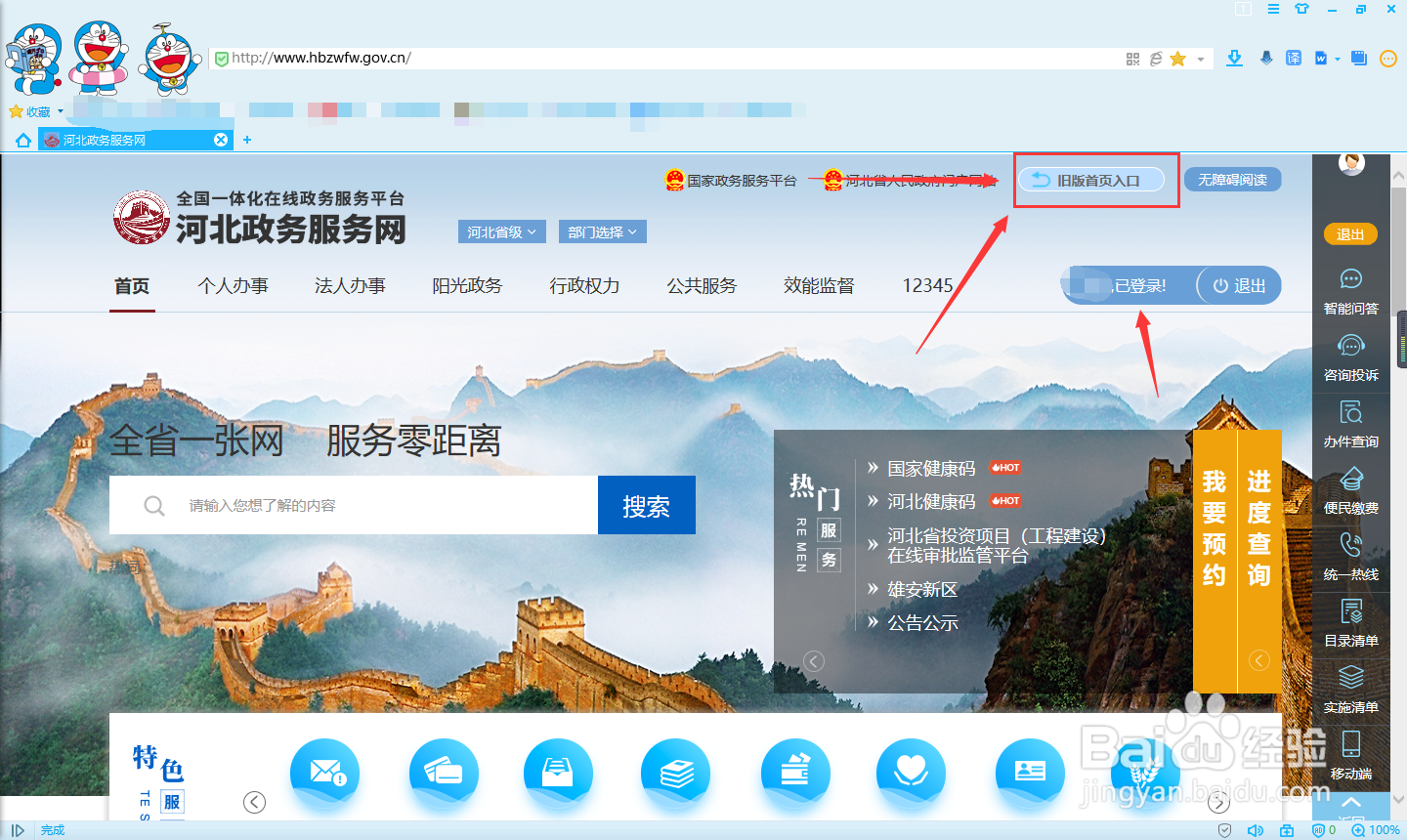Enable 无障碍阅读 accessibility mode
Screen dimensions: 1407x840
pos(1232,179)
